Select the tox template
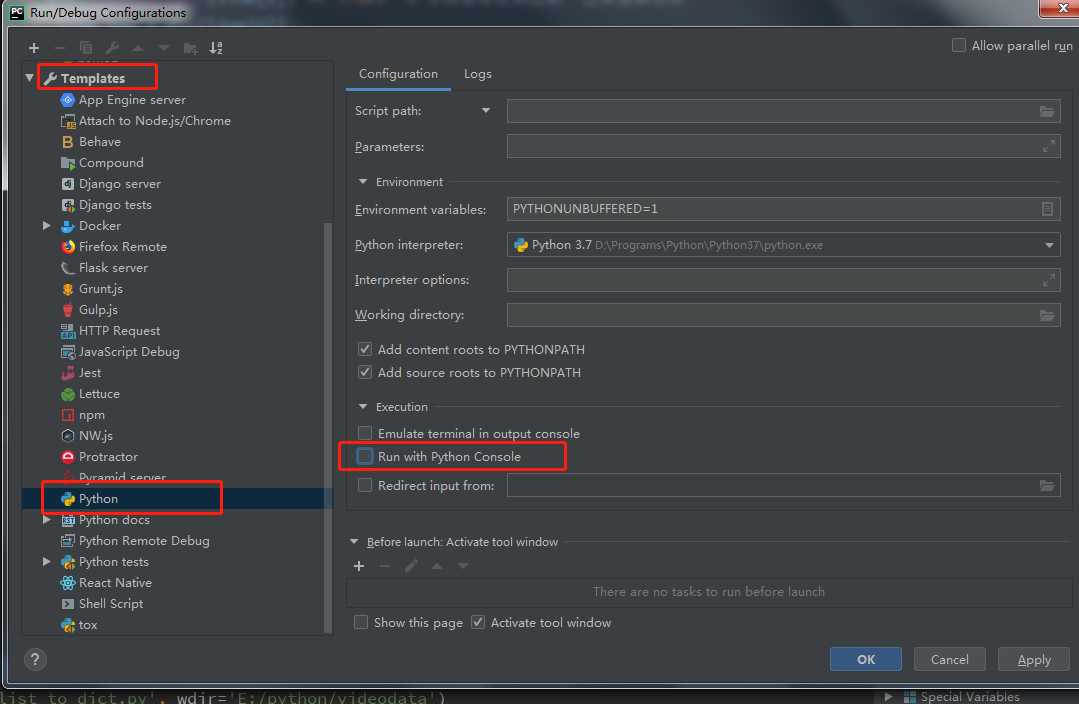Screen dimensions: 1079x704 [x=79, y=625]
